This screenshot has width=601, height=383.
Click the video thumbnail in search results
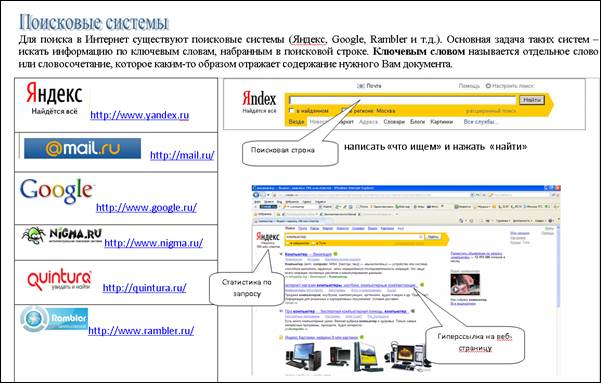[465, 284]
